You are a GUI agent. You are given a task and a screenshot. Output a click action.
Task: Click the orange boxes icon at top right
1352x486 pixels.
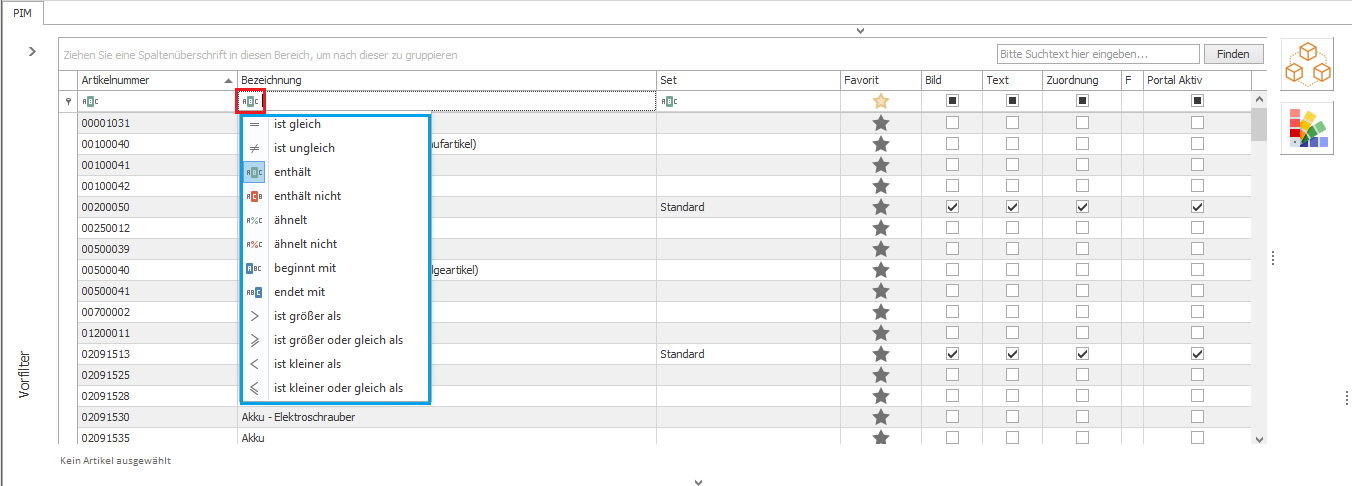tap(1307, 62)
